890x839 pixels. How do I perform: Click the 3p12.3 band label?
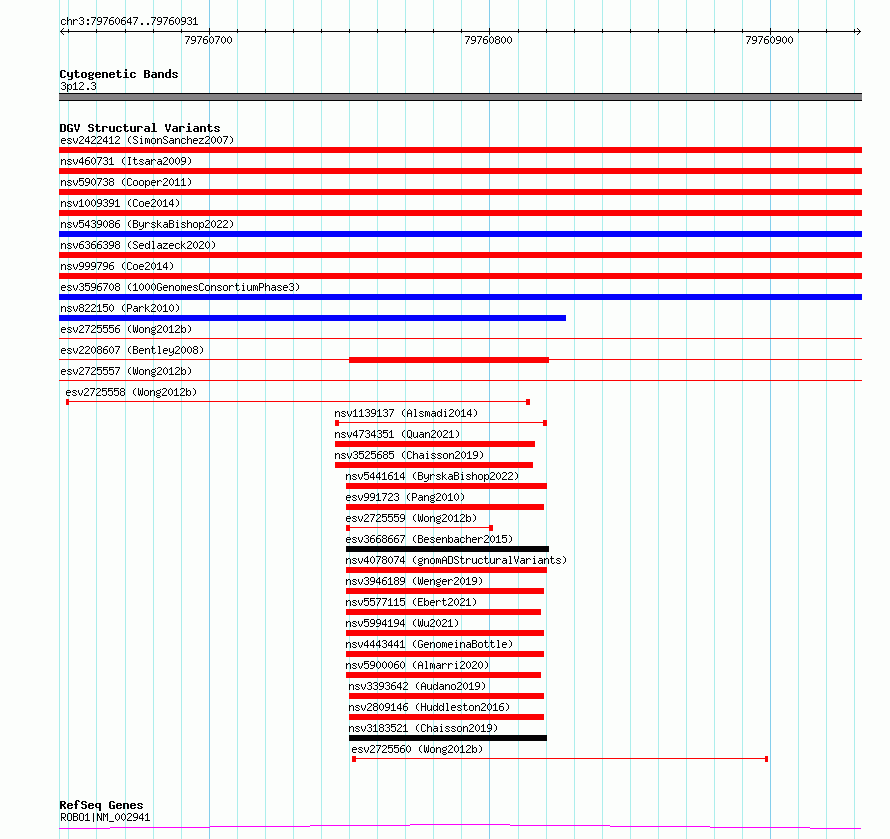click(78, 86)
